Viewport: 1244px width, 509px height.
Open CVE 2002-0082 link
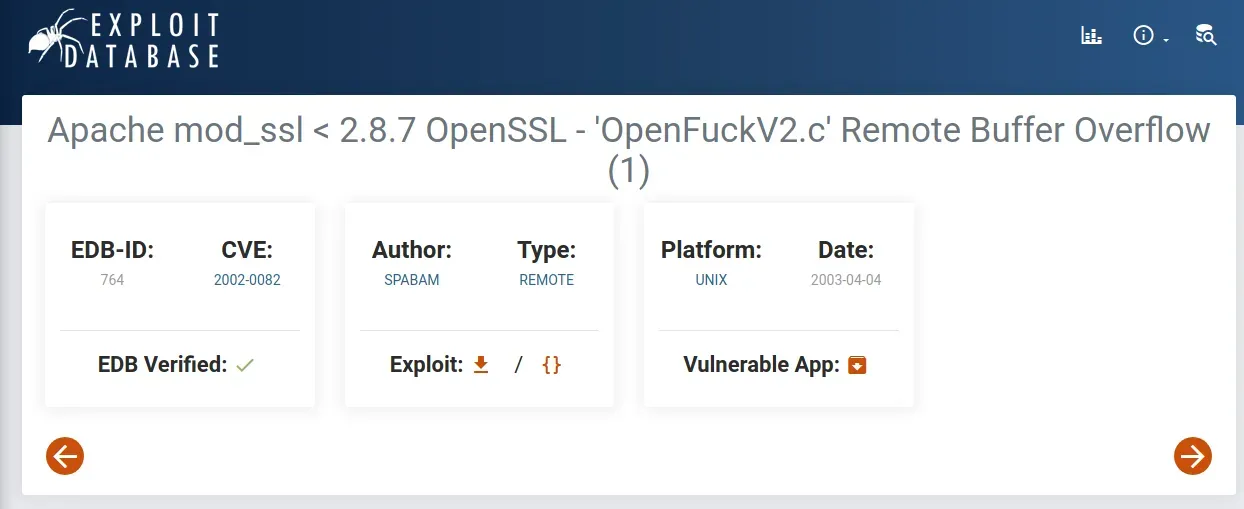247,280
